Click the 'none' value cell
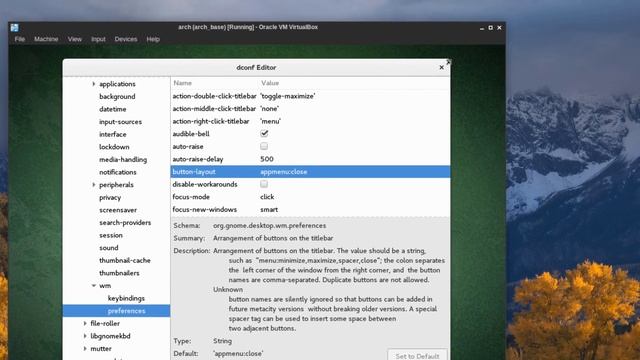Screen dimensions: 640x360 269,109
